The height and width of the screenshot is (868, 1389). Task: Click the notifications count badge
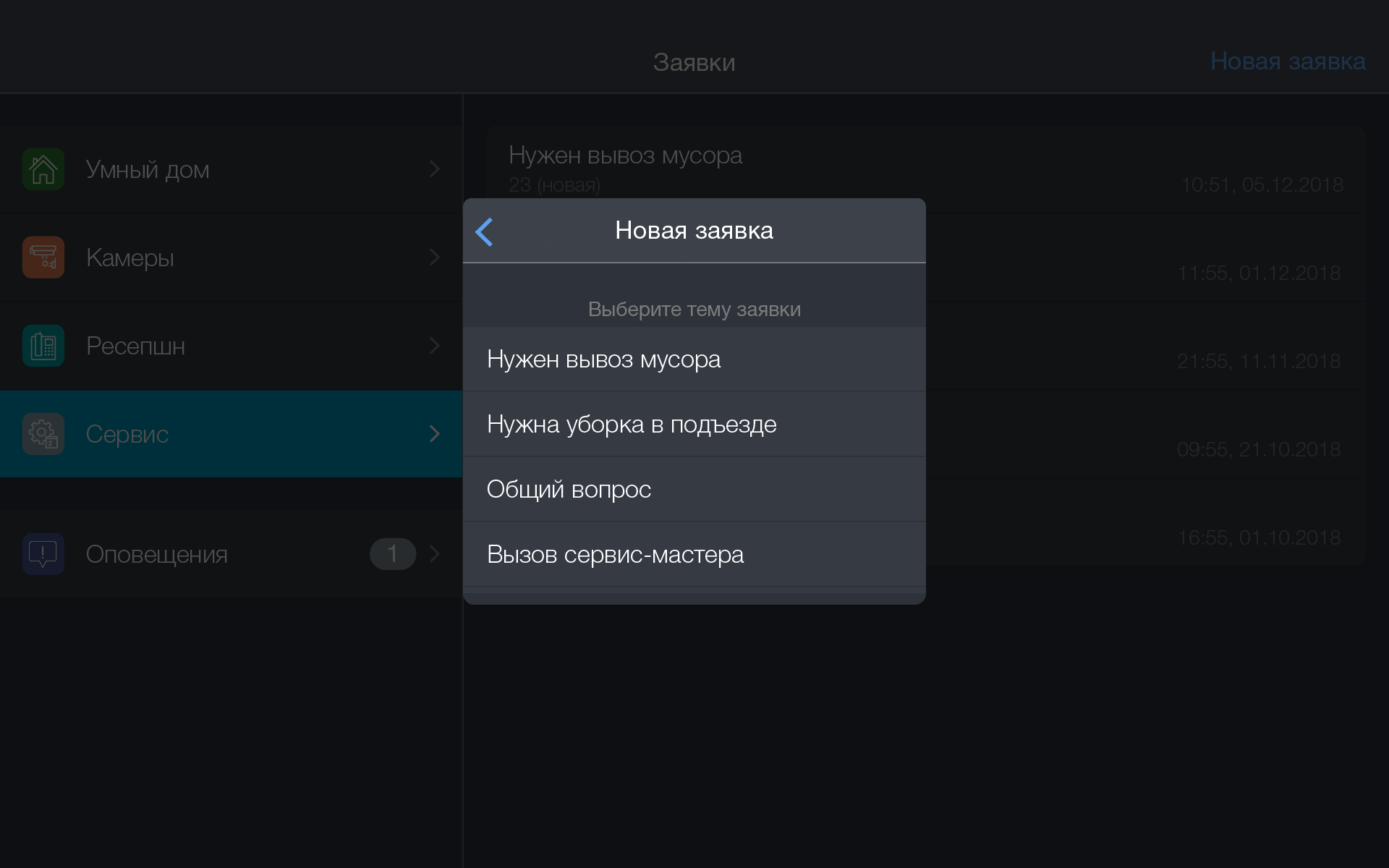[x=393, y=554]
